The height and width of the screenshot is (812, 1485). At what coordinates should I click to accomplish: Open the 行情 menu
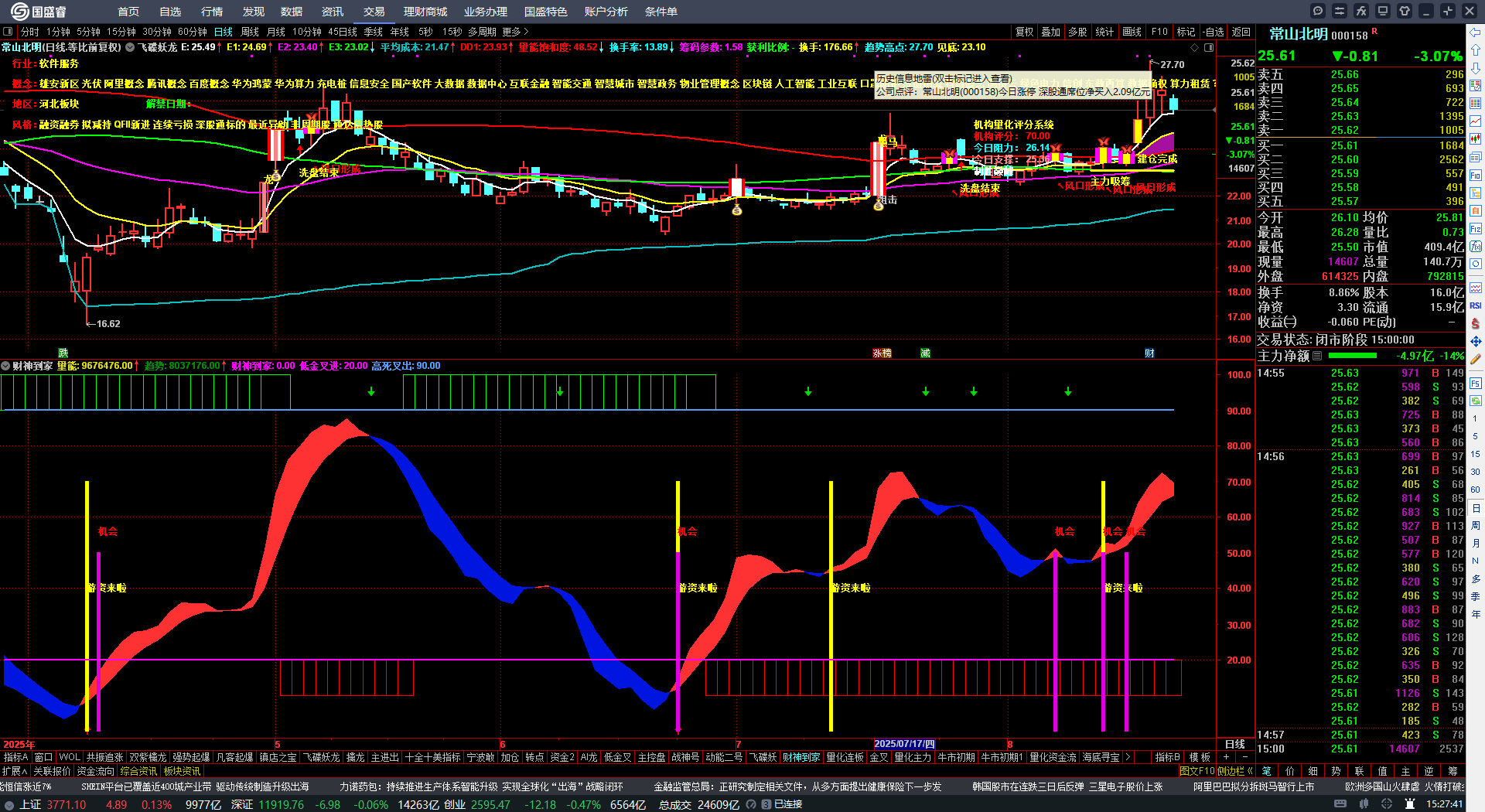pyautogui.click(x=212, y=12)
